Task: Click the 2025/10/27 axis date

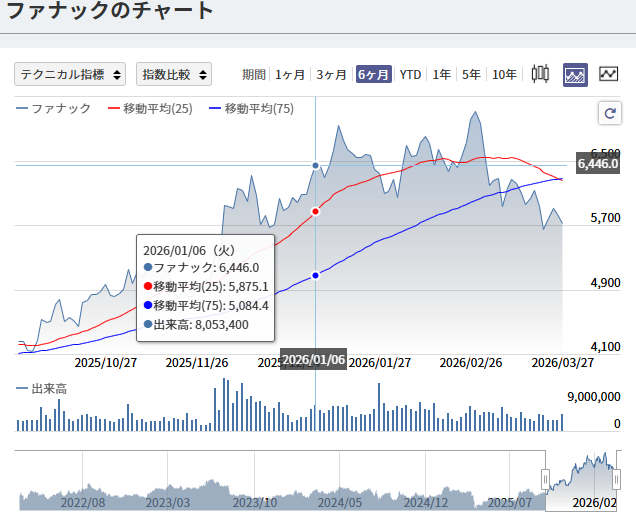Action: [x=106, y=362]
